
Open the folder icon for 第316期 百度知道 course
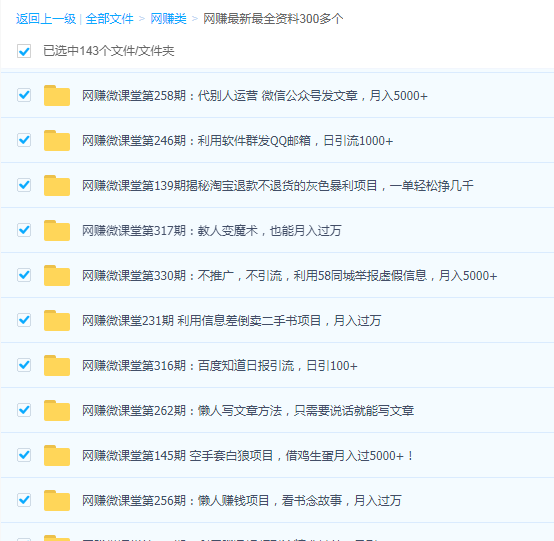point(57,365)
